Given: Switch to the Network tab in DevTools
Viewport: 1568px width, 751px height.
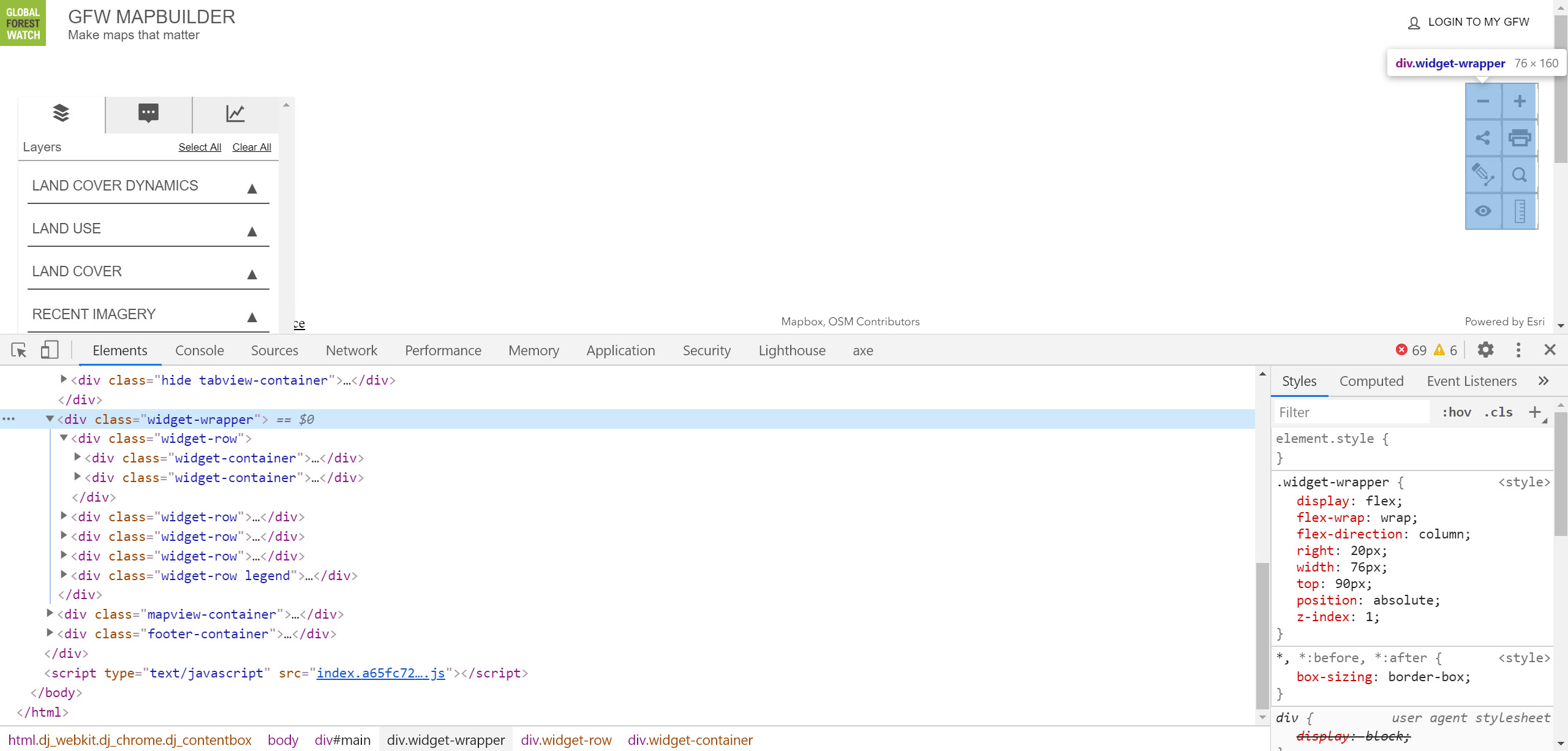Looking at the screenshot, I should click(x=351, y=350).
